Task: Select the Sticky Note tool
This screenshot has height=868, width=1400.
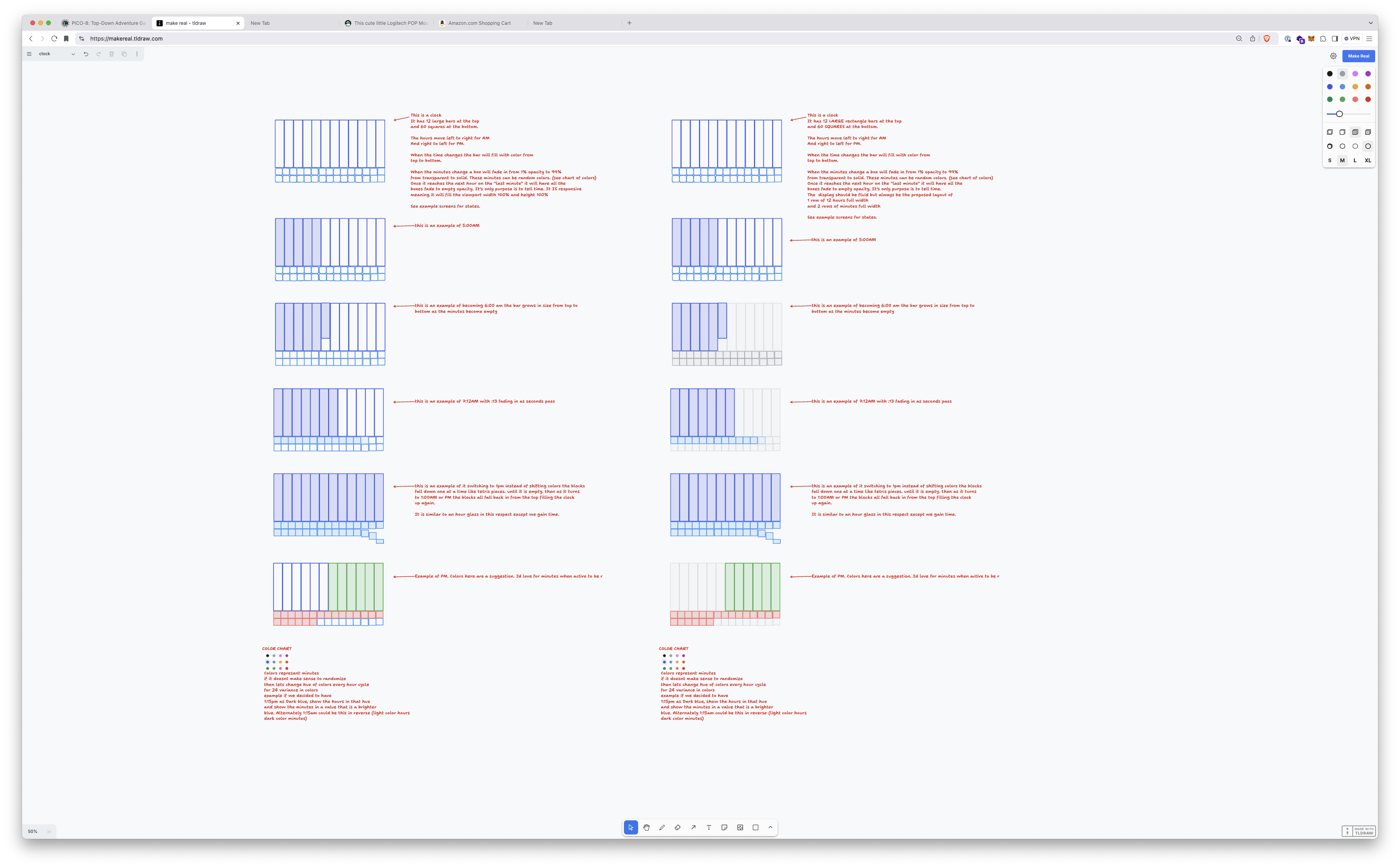Action: coord(724,827)
